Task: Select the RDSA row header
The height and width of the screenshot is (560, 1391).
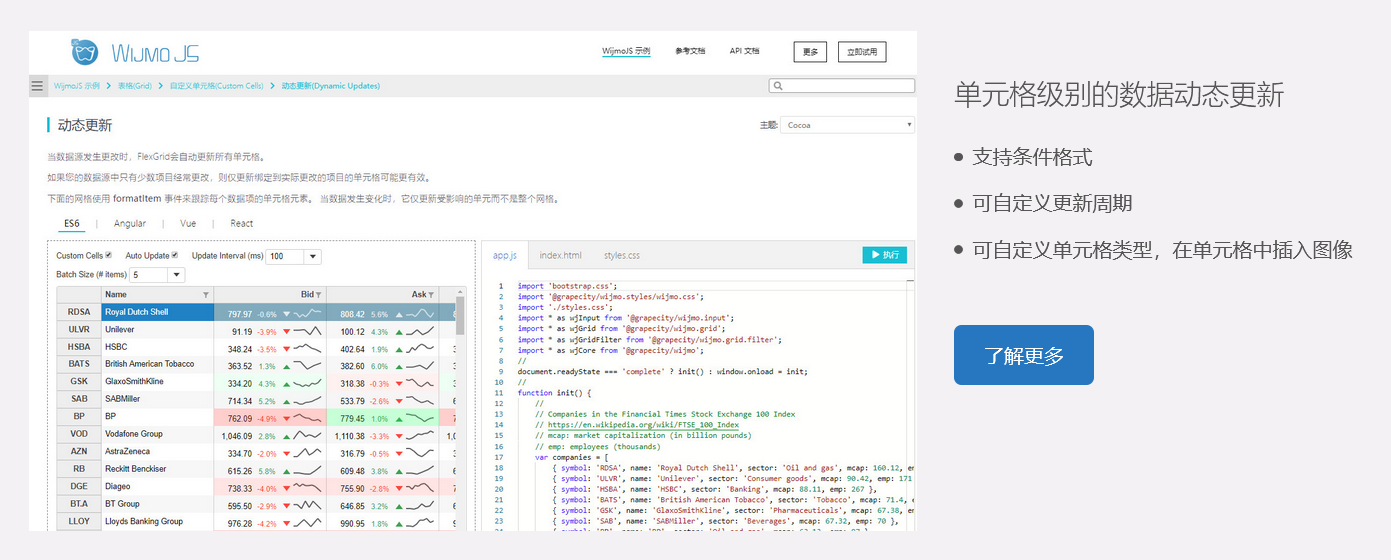Action: click(79, 313)
